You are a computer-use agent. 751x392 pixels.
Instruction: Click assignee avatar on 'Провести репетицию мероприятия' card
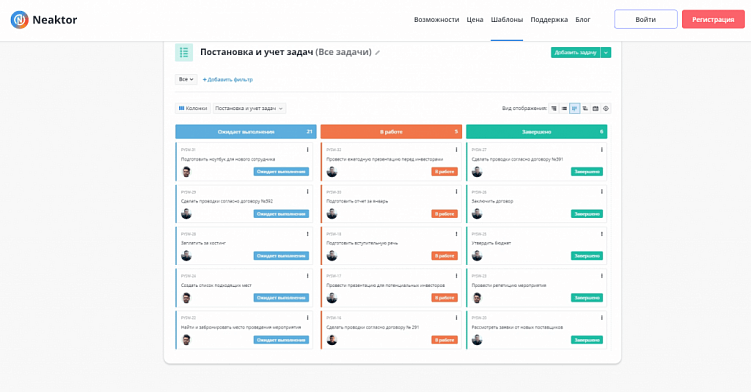[477, 298]
